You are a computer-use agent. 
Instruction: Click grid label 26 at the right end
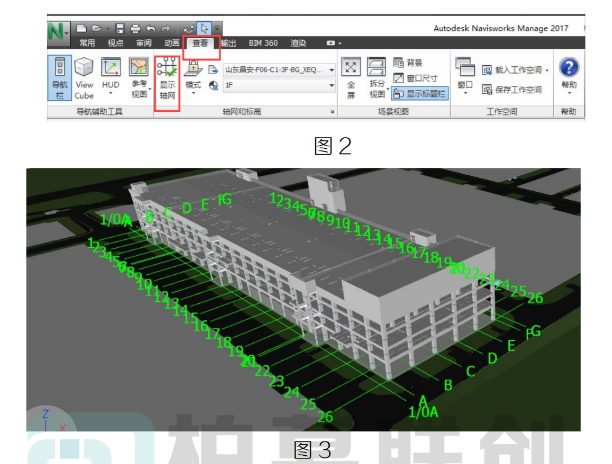tap(535, 298)
